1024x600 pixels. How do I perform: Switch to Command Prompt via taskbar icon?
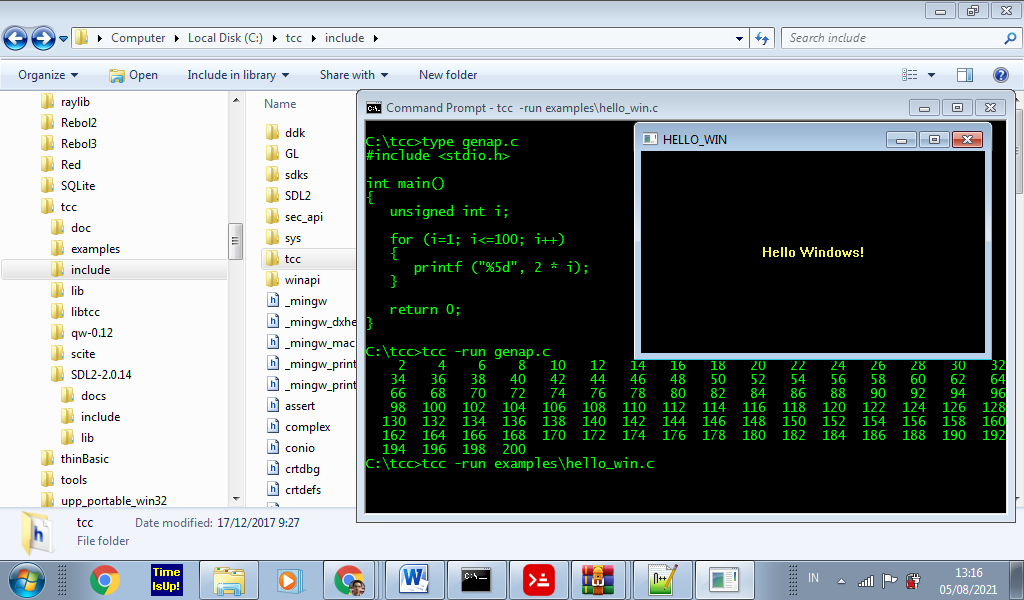click(x=474, y=579)
